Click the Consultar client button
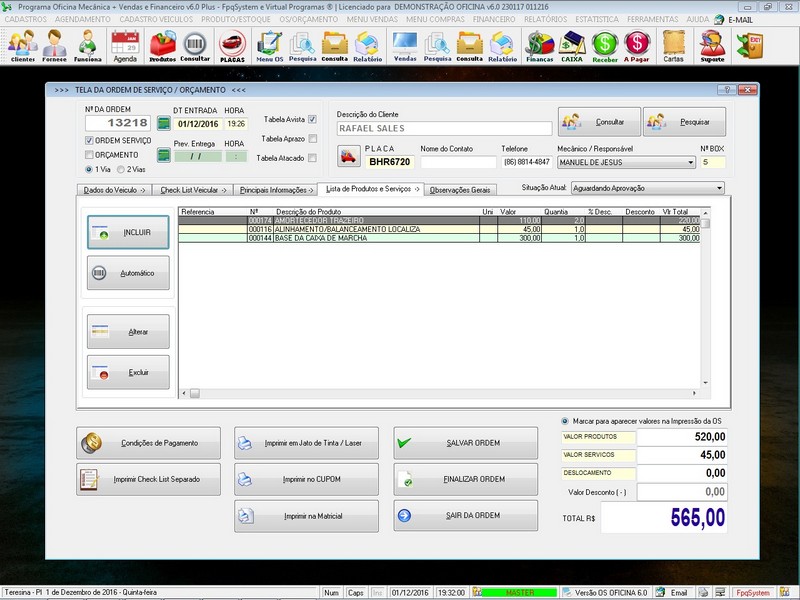This screenshot has height=600, width=800. click(599, 122)
